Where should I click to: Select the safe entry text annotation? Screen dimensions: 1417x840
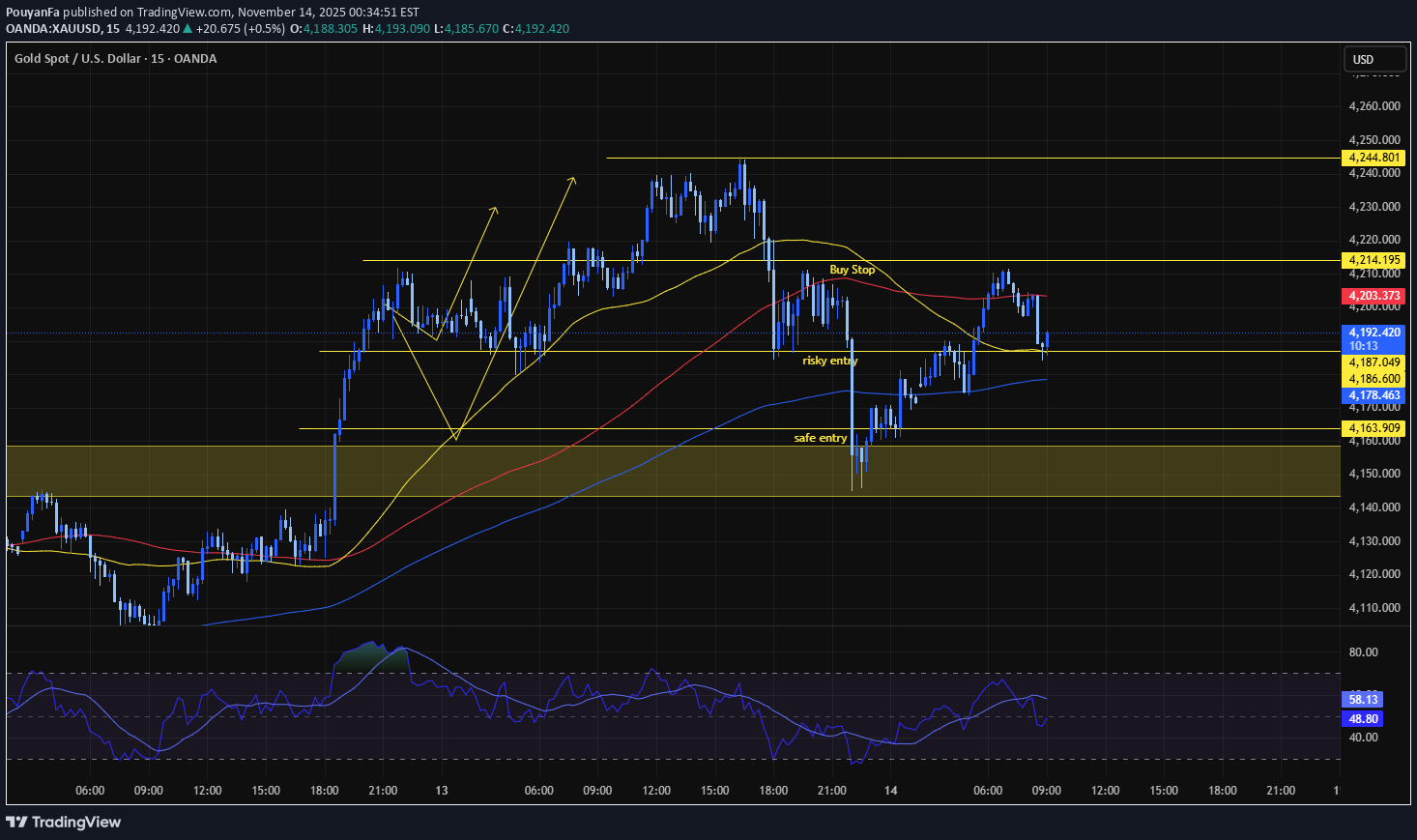tap(820, 438)
